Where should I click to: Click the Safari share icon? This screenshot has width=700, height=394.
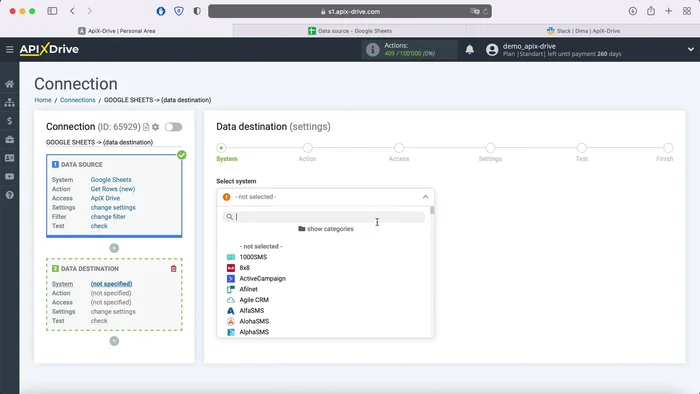coord(651,11)
